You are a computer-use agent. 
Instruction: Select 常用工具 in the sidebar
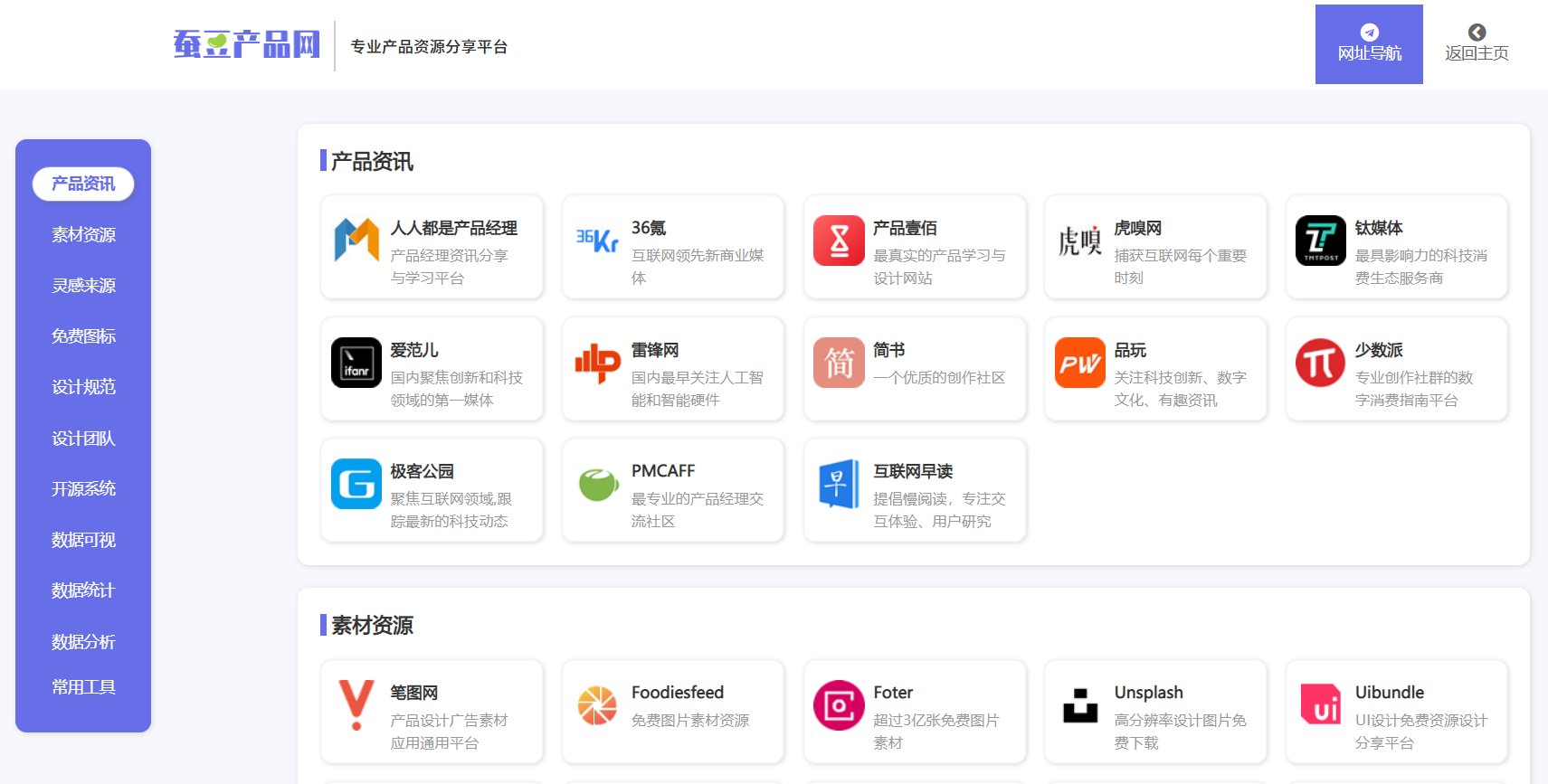coord(83,687)
